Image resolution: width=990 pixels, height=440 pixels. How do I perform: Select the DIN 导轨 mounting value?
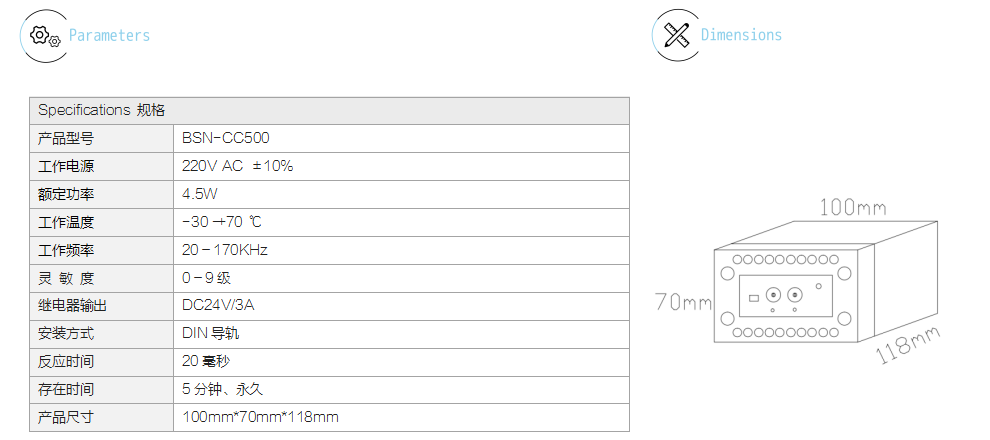point(211,333)
